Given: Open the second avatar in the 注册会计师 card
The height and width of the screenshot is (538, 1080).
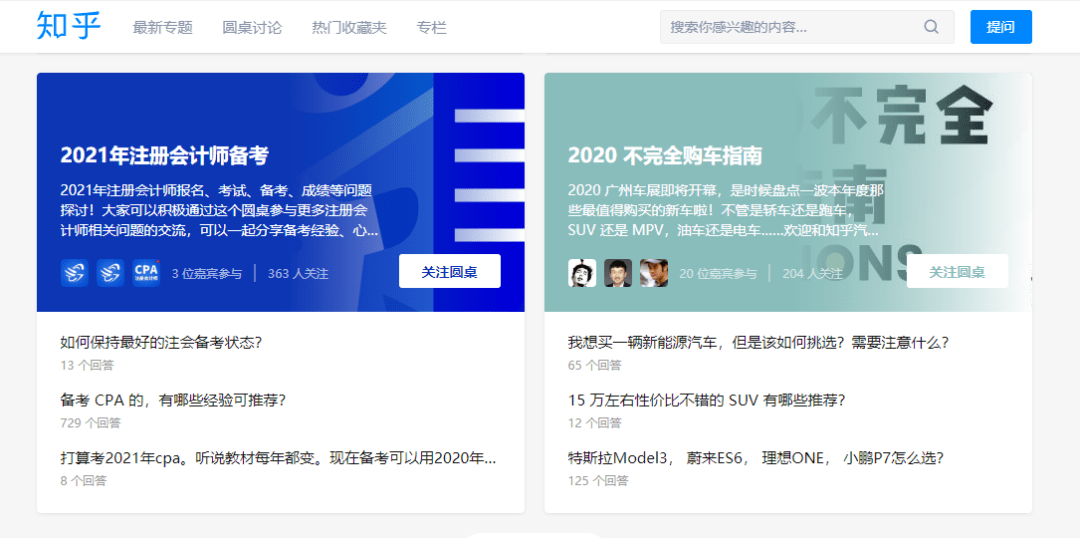Looking at the screenshot, I should pos(110,273).
